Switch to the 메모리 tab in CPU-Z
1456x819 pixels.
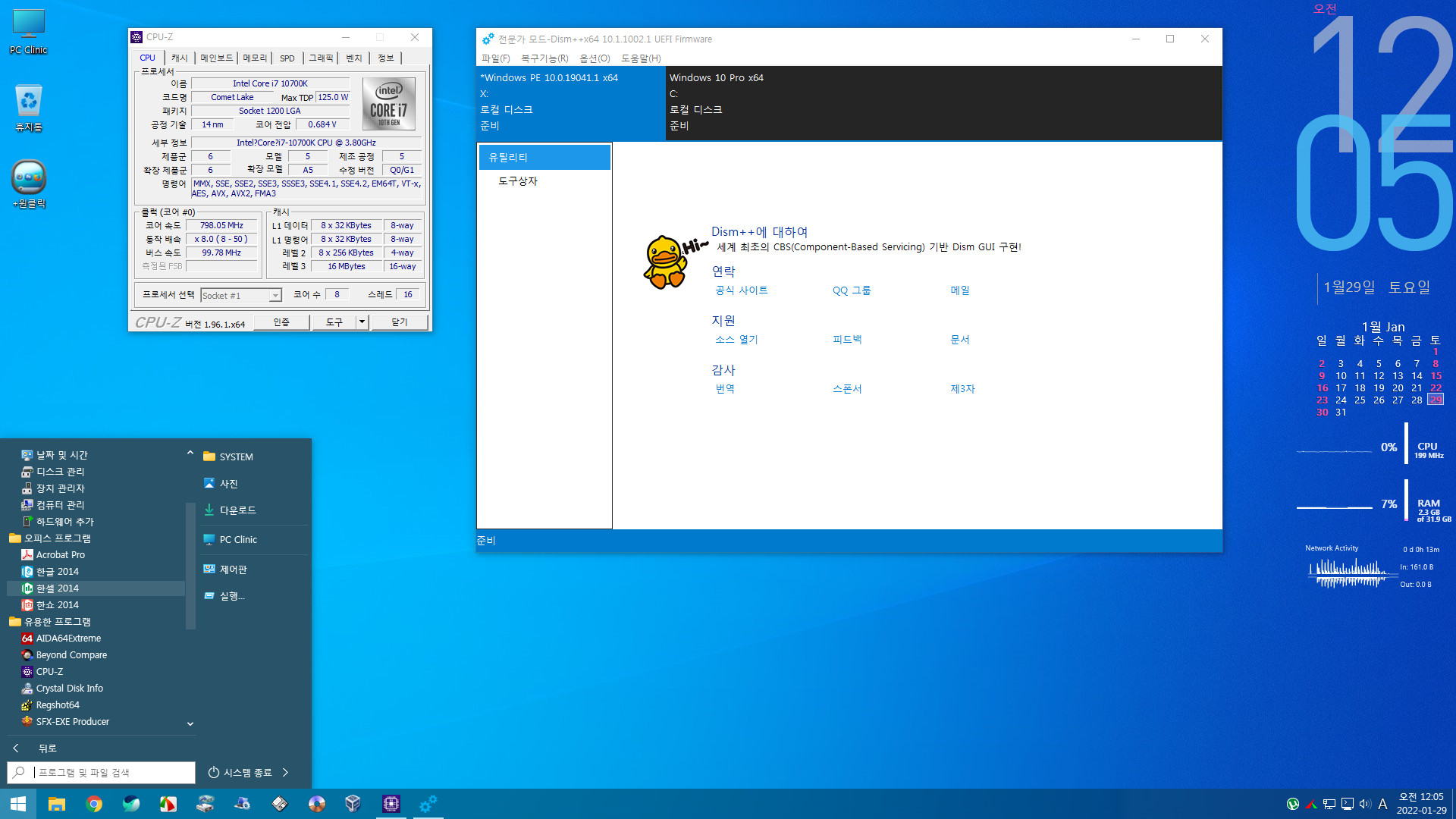click(x=255, y=58)
